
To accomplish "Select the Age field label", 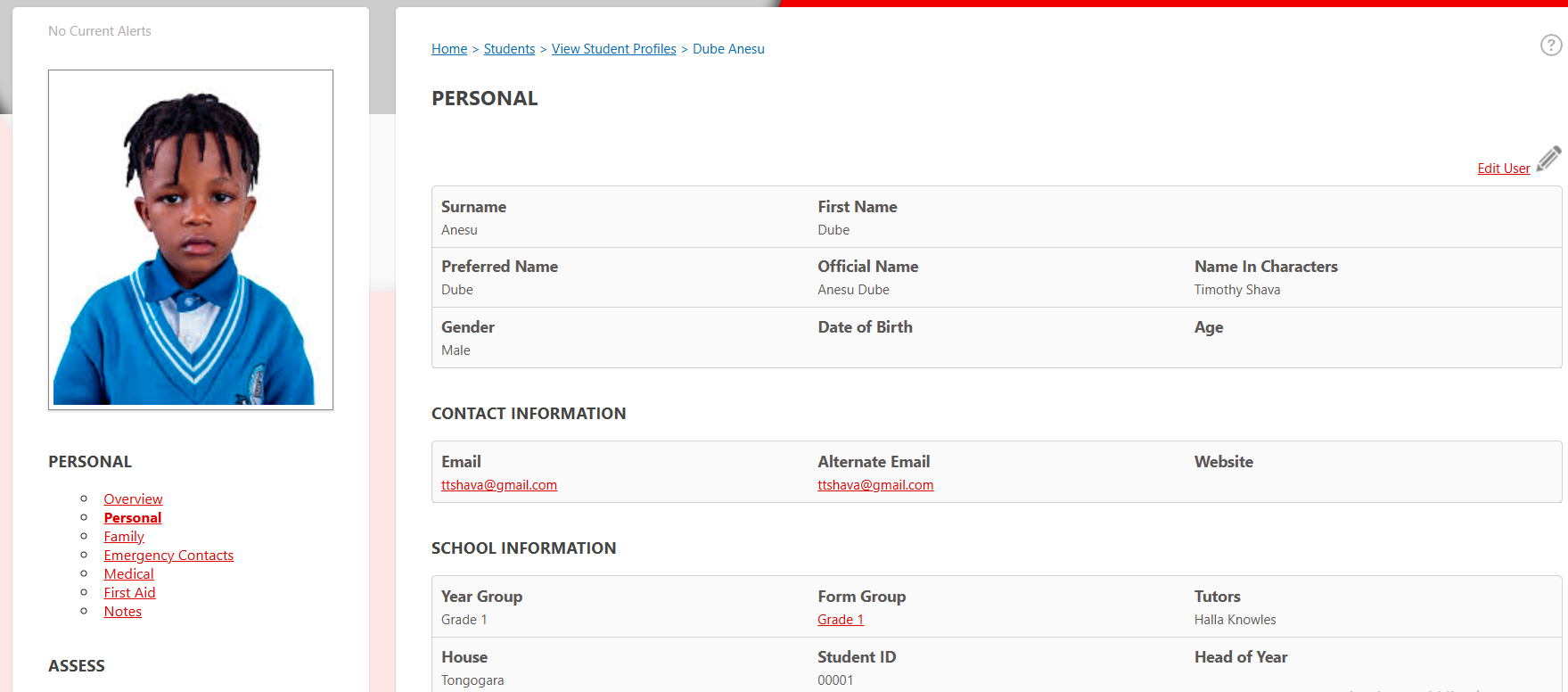I will (1209, 327).
